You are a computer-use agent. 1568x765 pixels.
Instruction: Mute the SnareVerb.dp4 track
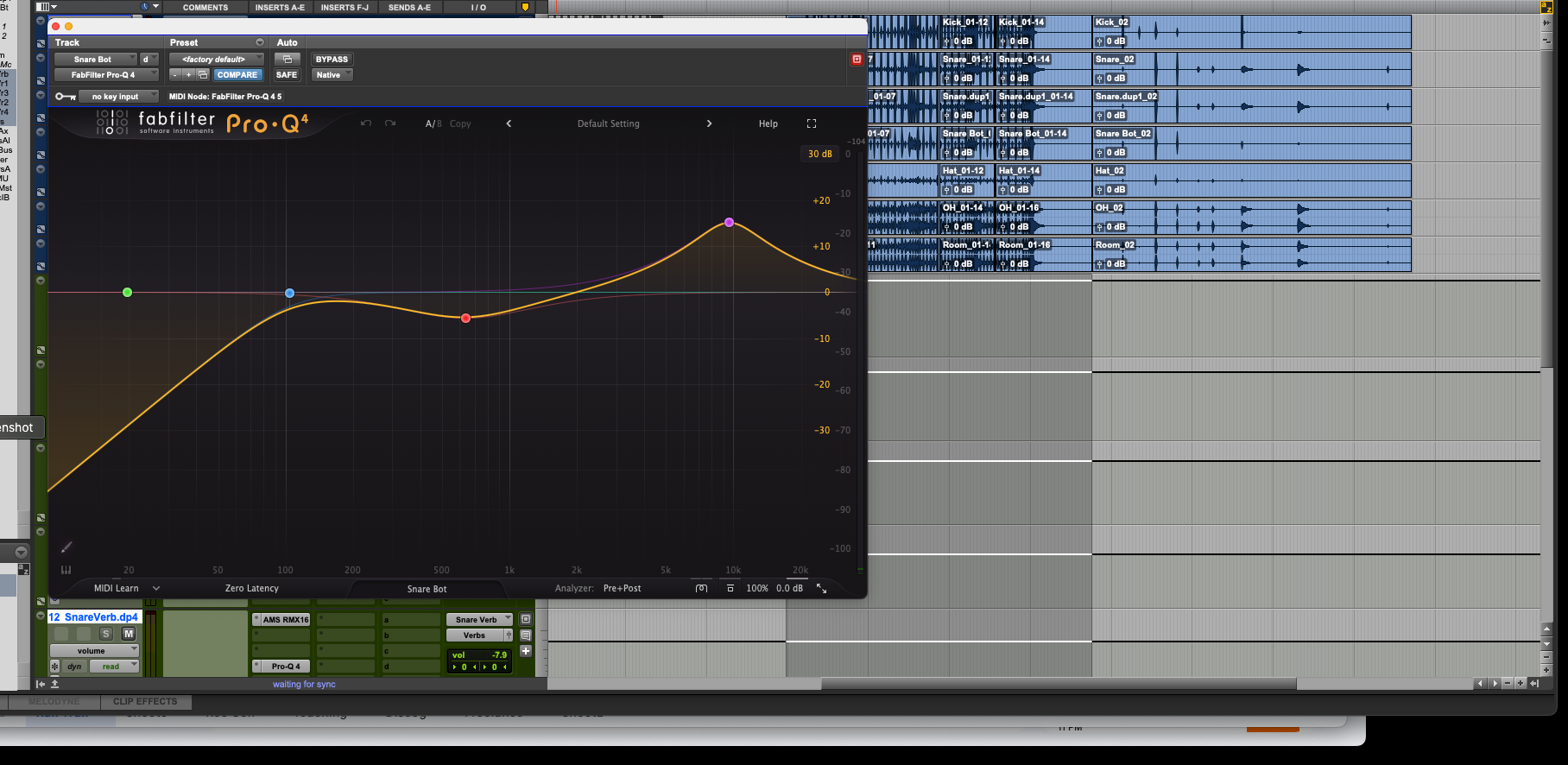(x=129, y=634)
